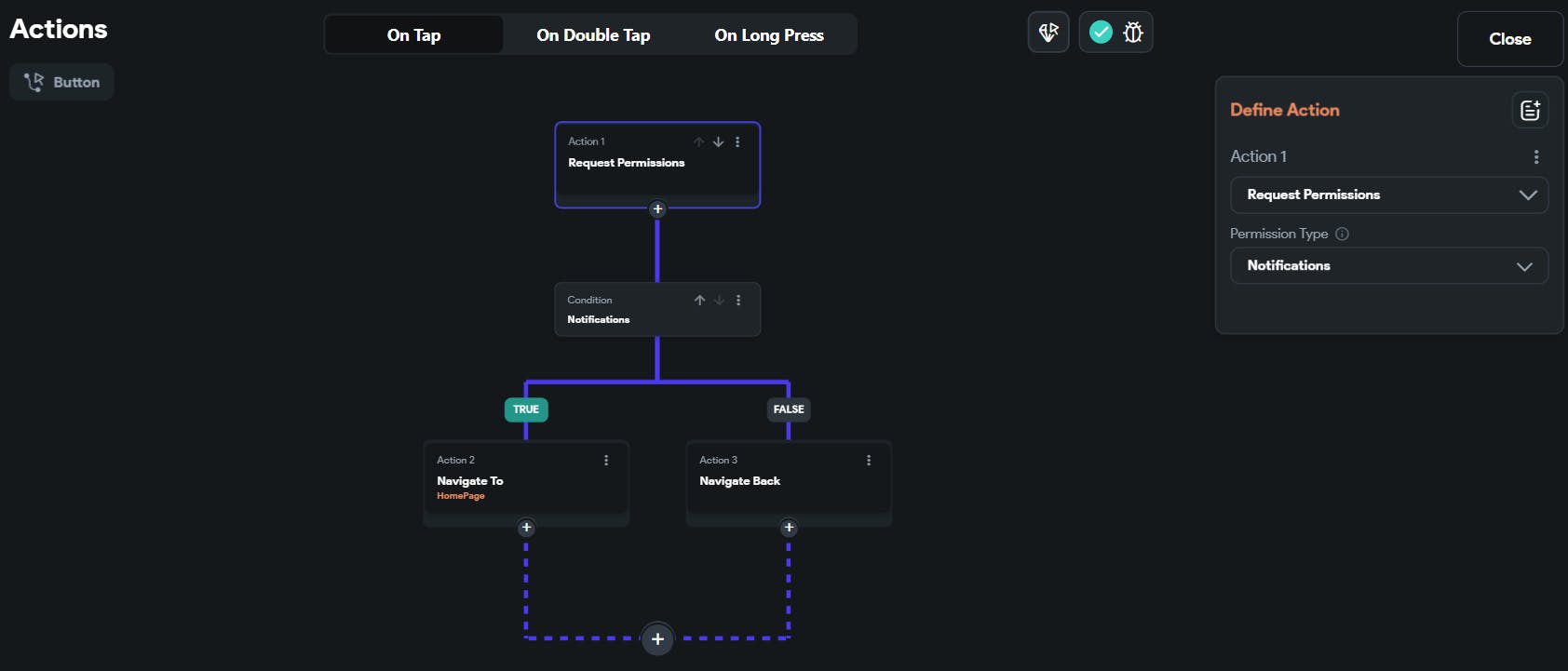
Task: Switch to the On Long Press tab
Action: click(769, 35)
